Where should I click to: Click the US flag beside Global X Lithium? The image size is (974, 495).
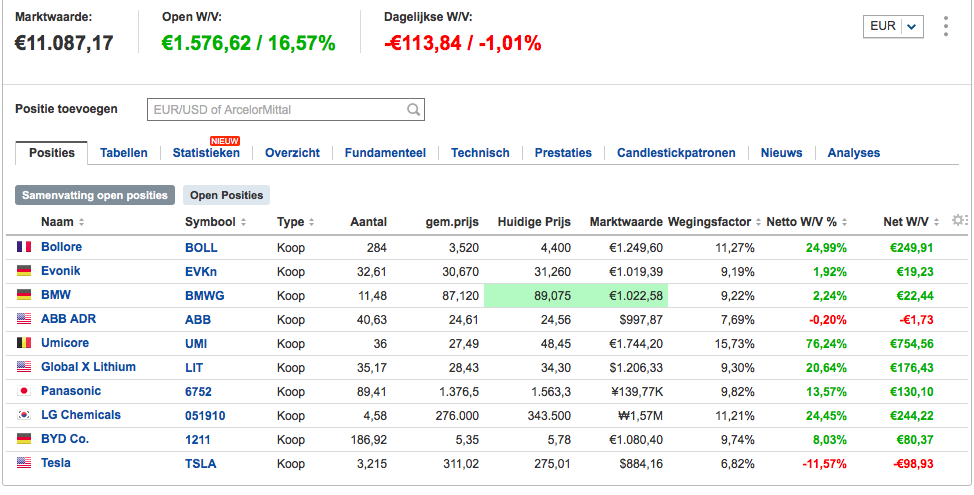tap(24, 367)
